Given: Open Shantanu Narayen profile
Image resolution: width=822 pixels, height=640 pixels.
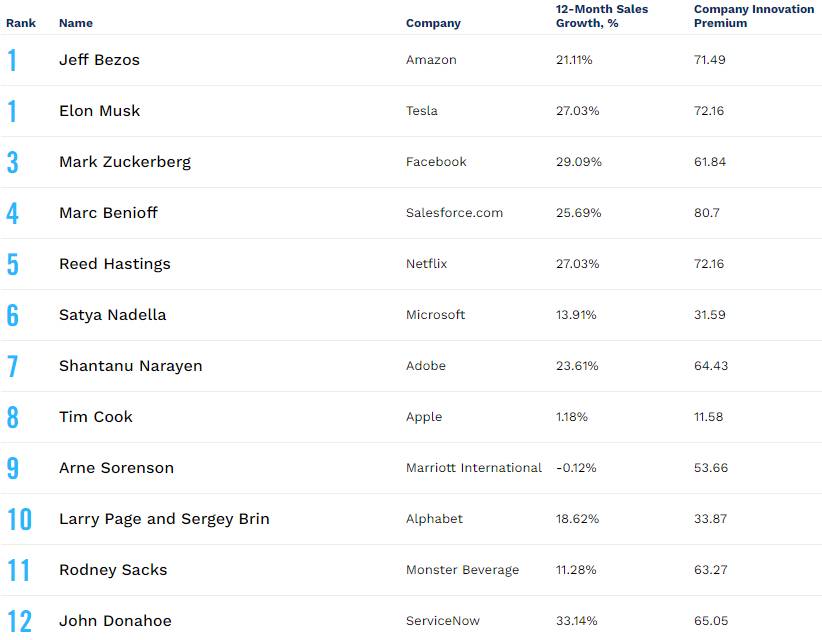Looking at the screenshot, I should coord(131,366).
